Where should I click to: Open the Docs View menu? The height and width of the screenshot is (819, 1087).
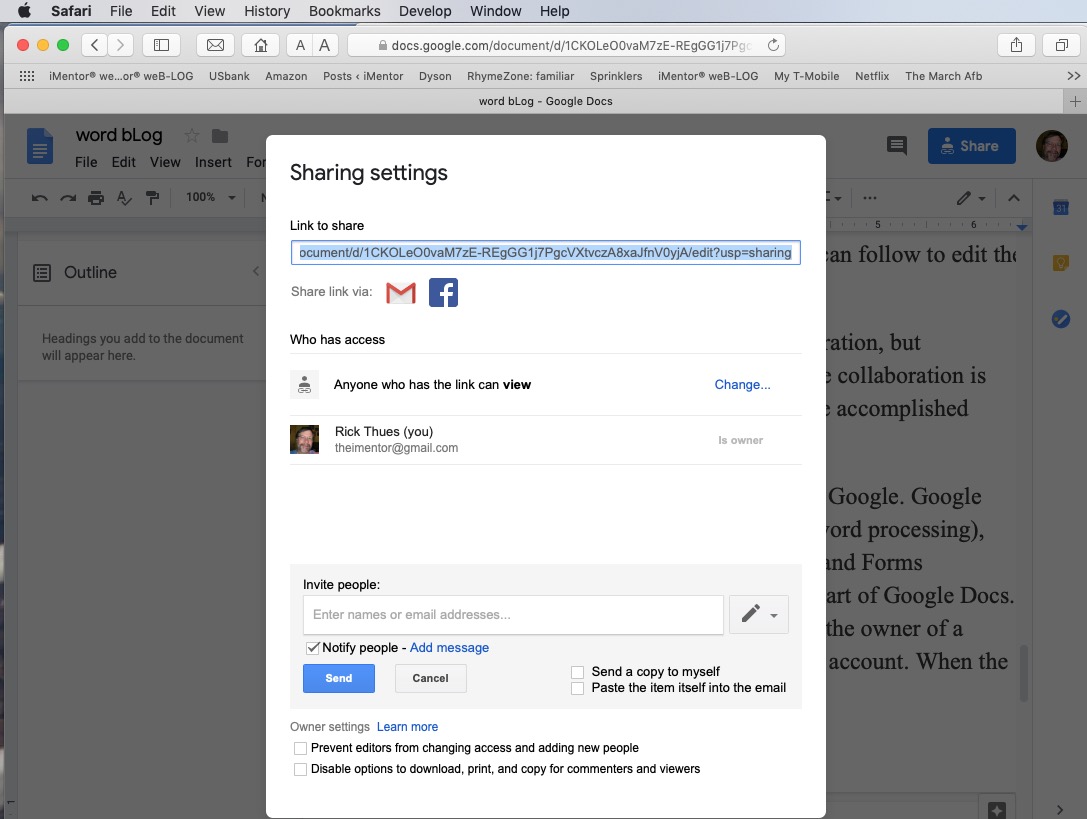click(x=165, y=162)
